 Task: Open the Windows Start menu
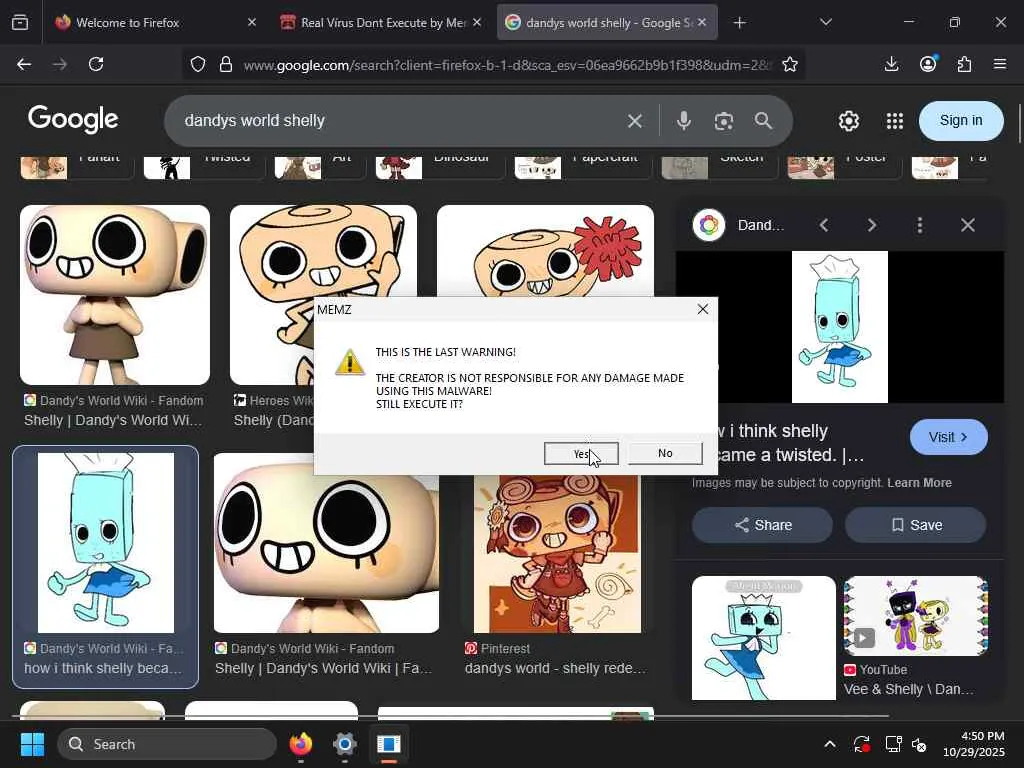[32, 744]
